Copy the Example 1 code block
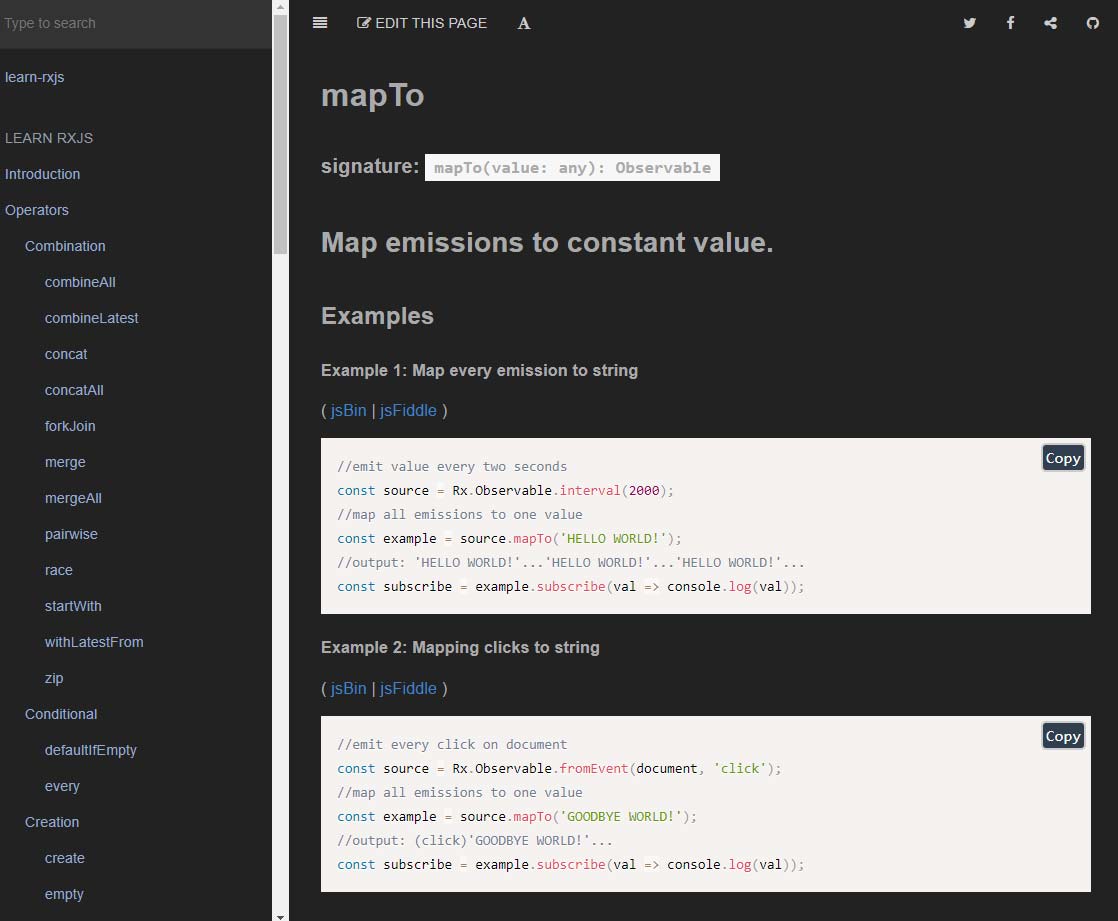The height and width of the screenshot is (921, 1118). 1062,458
